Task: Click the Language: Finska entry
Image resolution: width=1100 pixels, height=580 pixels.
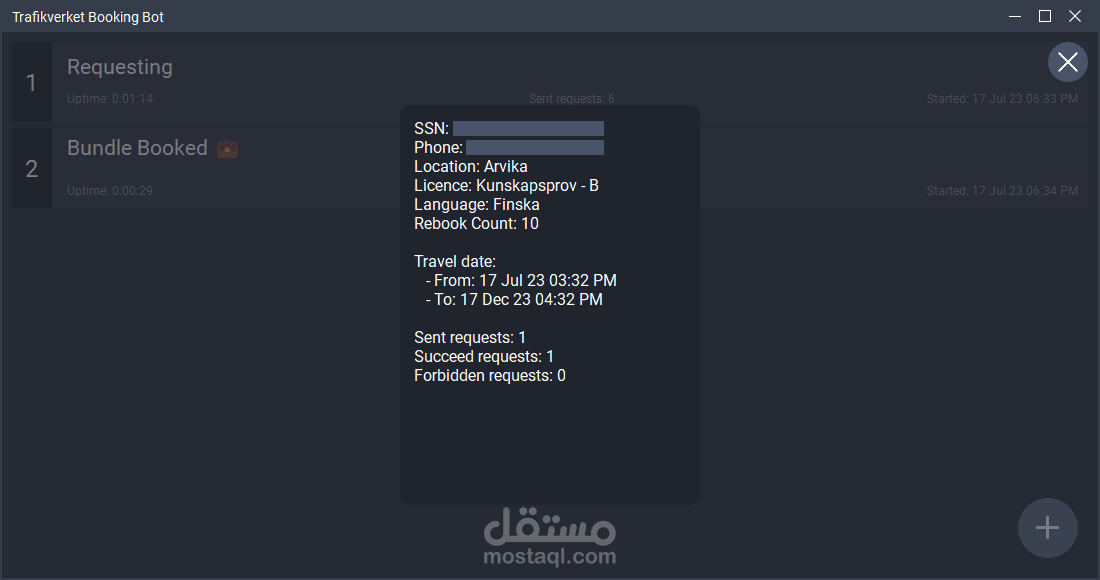Action: tap(476, 205)
